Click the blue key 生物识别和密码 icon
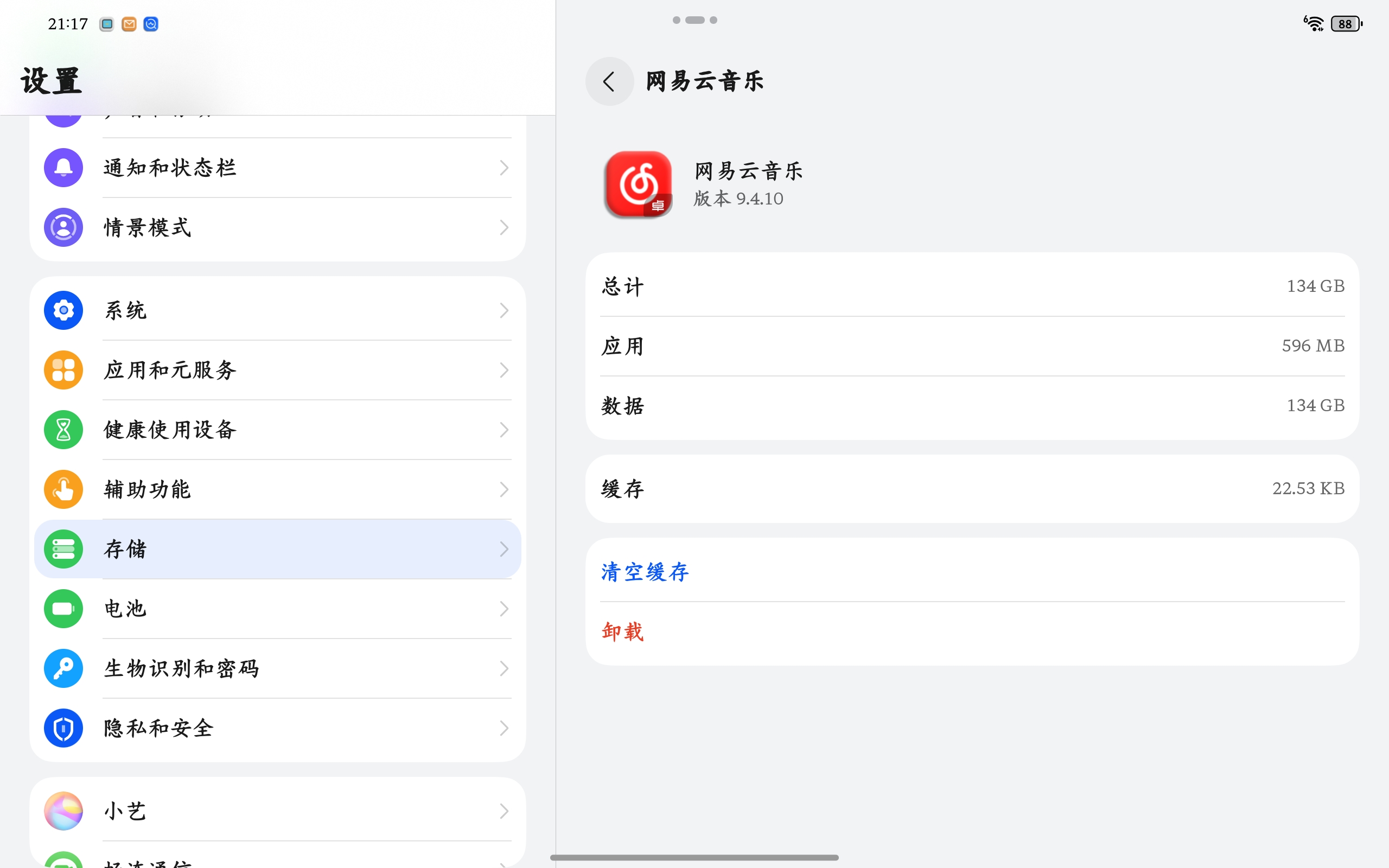 point(63,669)
